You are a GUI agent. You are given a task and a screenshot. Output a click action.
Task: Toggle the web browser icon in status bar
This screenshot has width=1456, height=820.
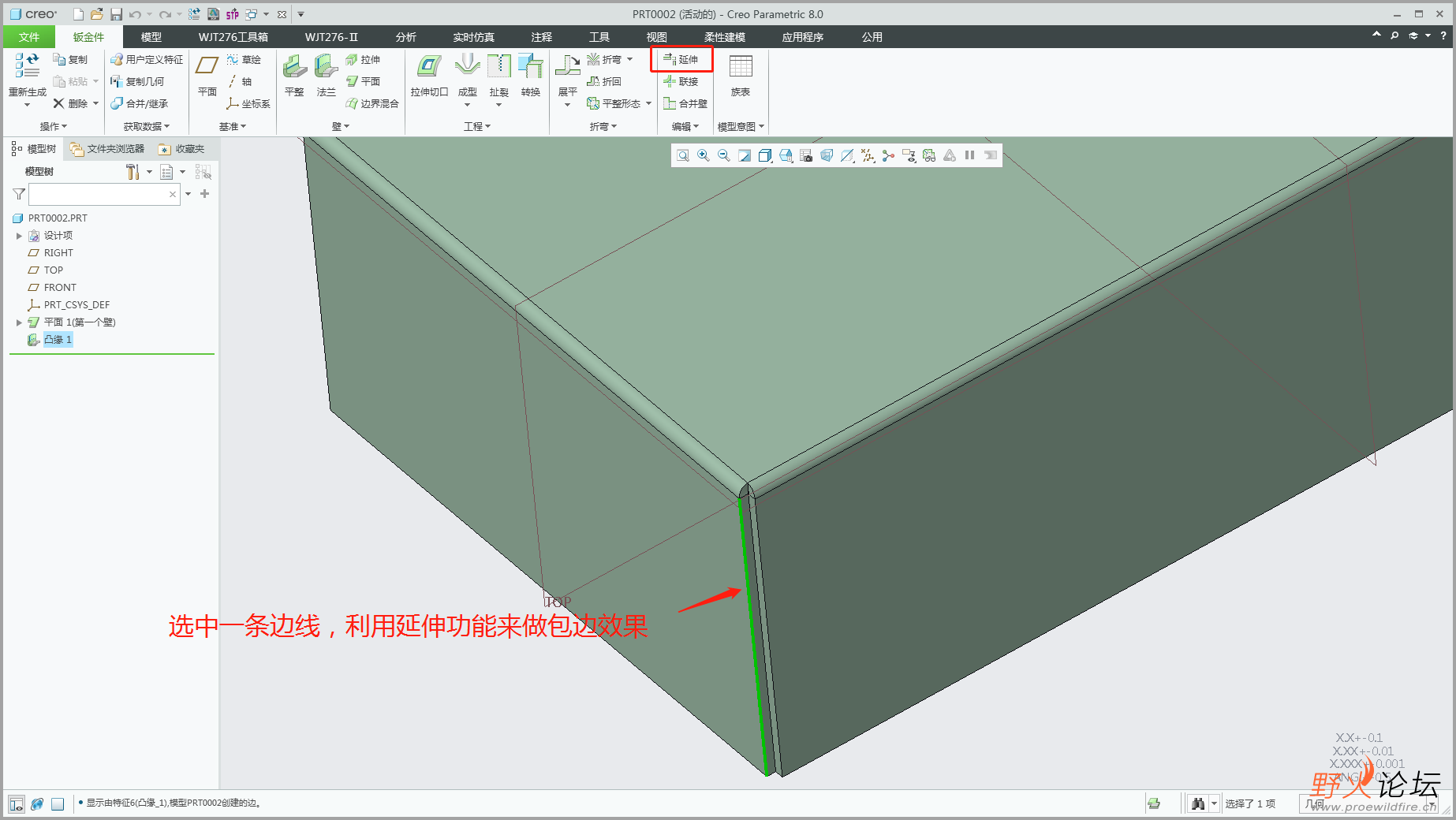click(x=37, y=804)
